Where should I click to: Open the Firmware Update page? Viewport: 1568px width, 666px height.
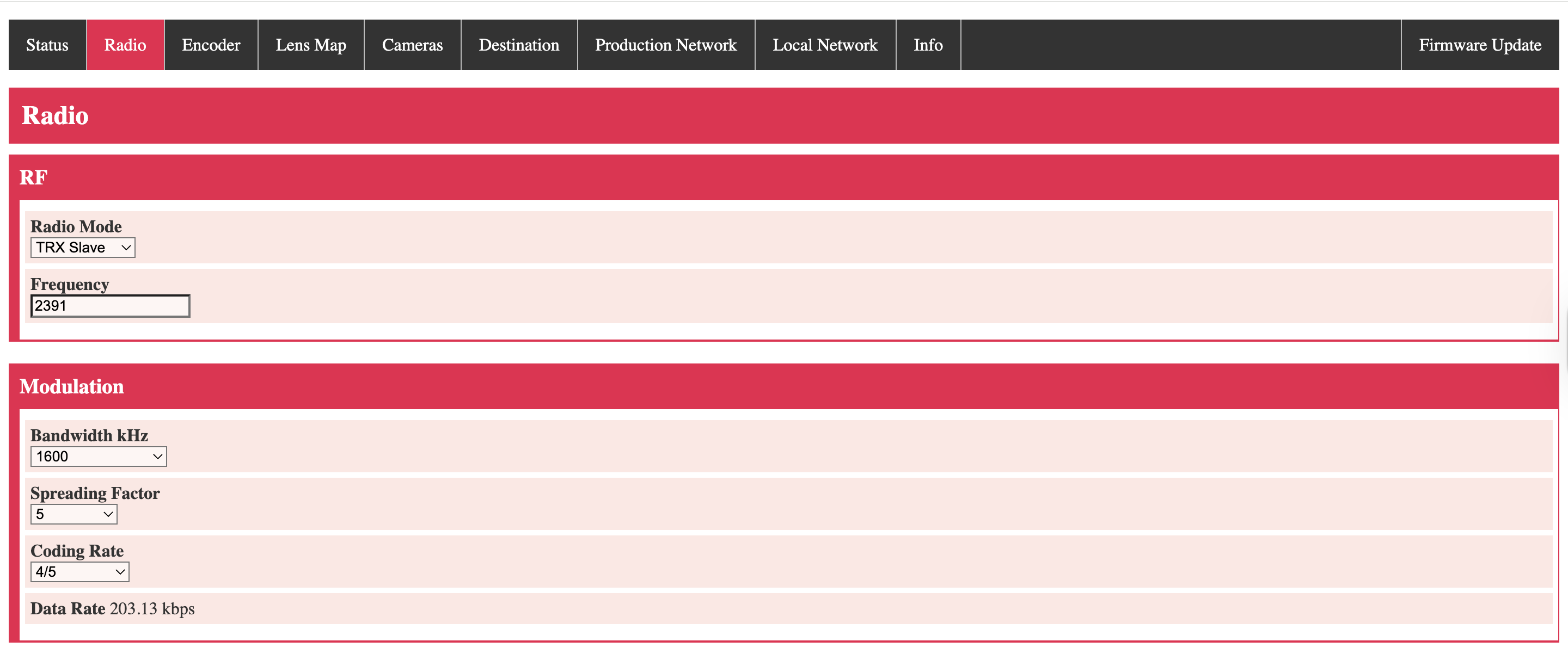(x=1479, y=45)
